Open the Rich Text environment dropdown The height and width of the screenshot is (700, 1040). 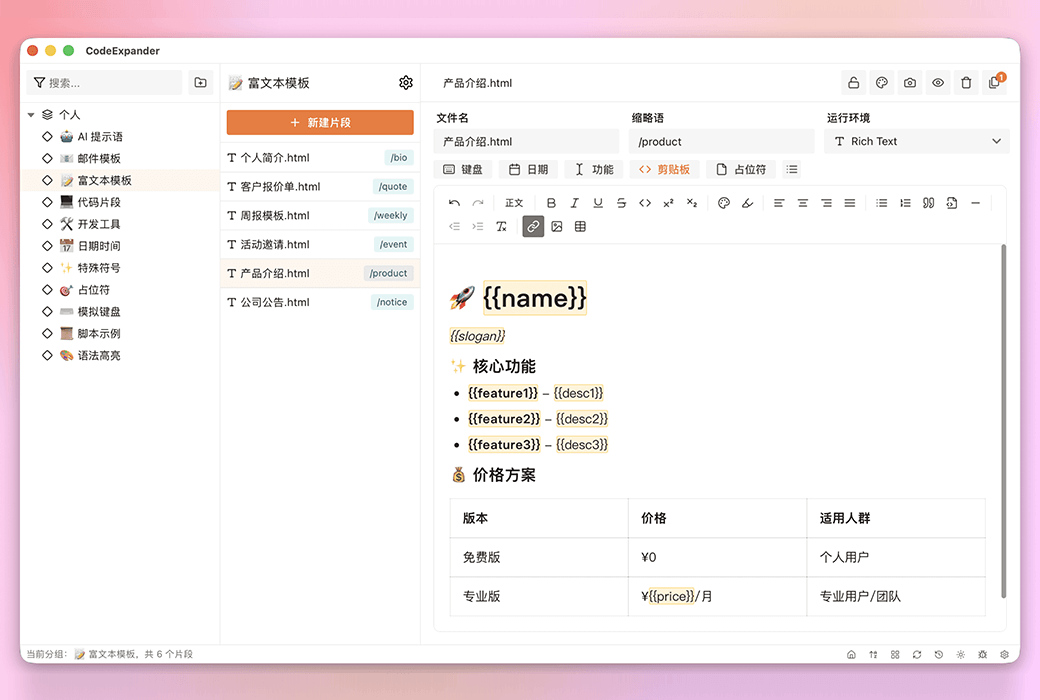pos(915,141)
